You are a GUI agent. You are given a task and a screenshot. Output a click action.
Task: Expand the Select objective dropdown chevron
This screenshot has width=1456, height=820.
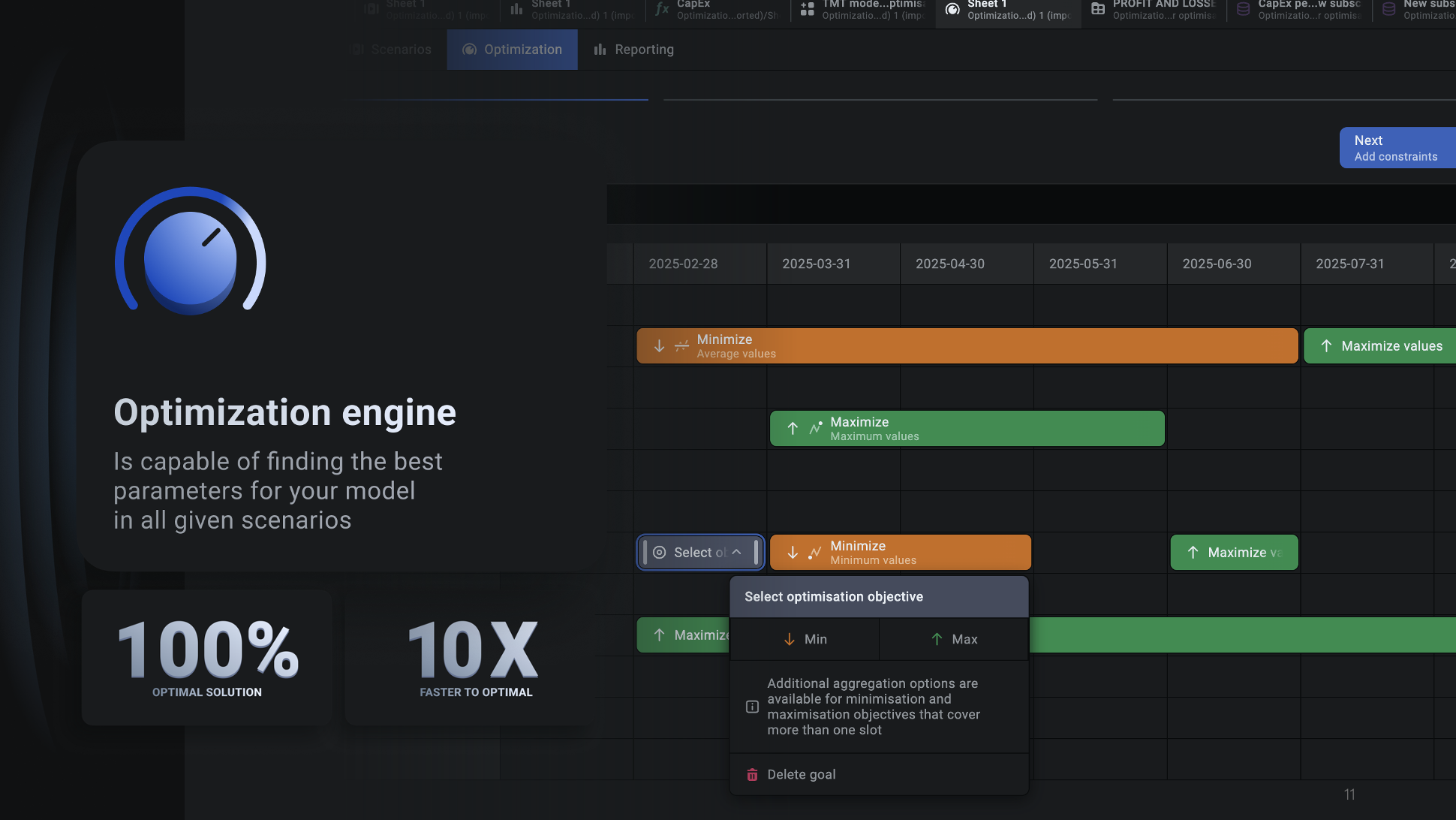click(x=737, y=552)
